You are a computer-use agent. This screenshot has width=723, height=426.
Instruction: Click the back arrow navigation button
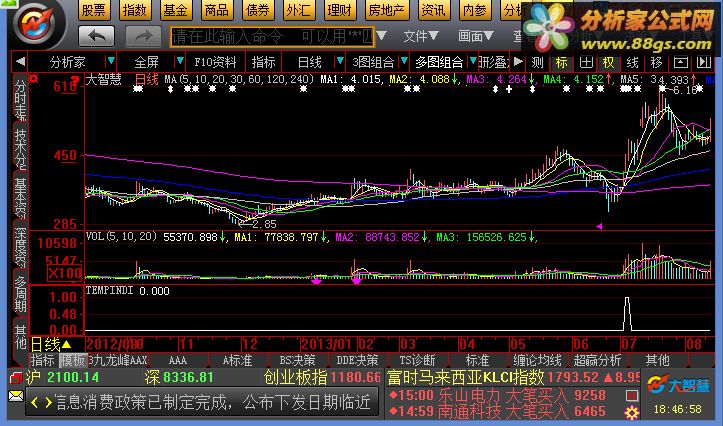pyautogui.click(x=96, y=36)
